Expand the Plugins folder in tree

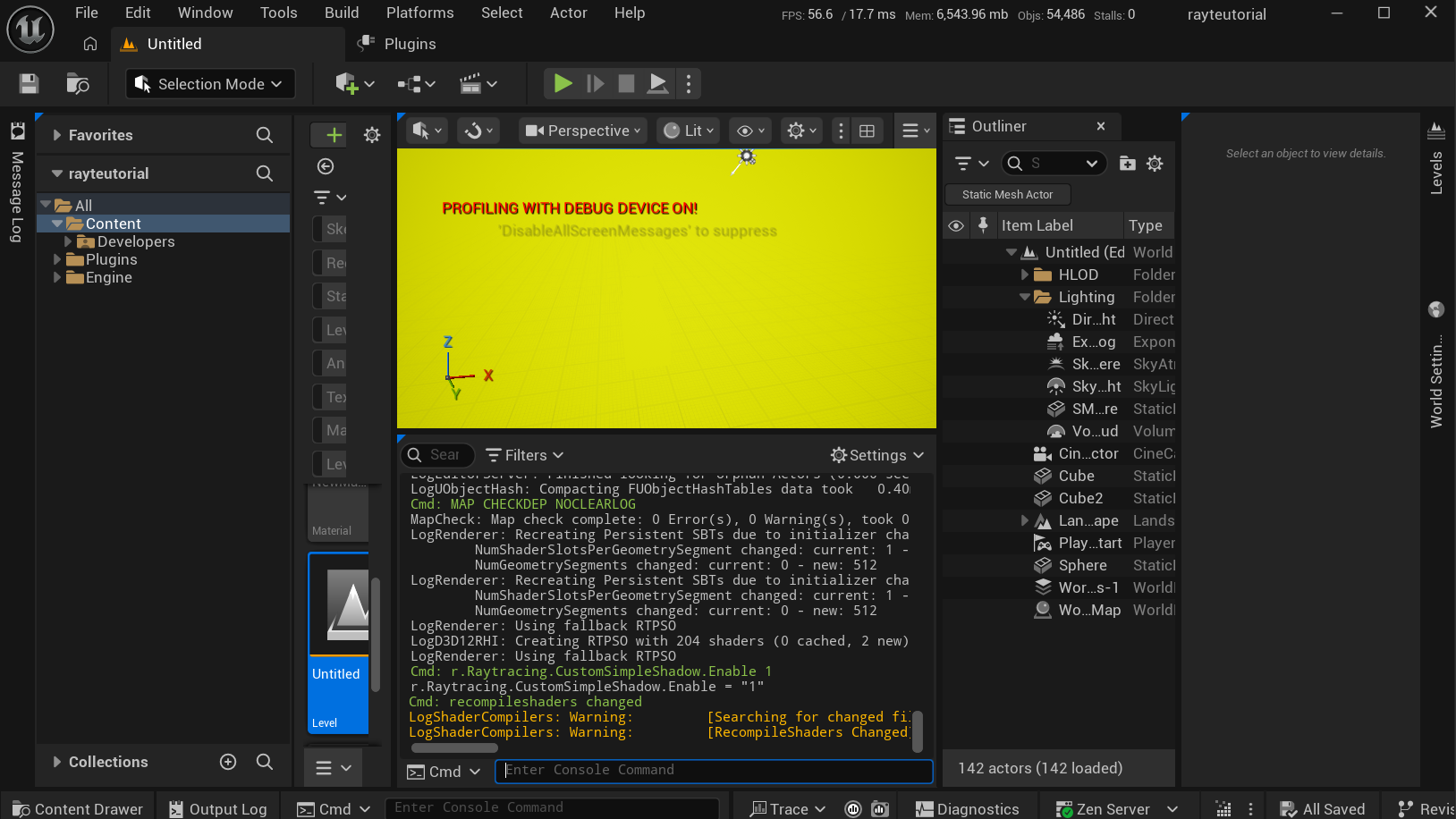coord(57,259)
